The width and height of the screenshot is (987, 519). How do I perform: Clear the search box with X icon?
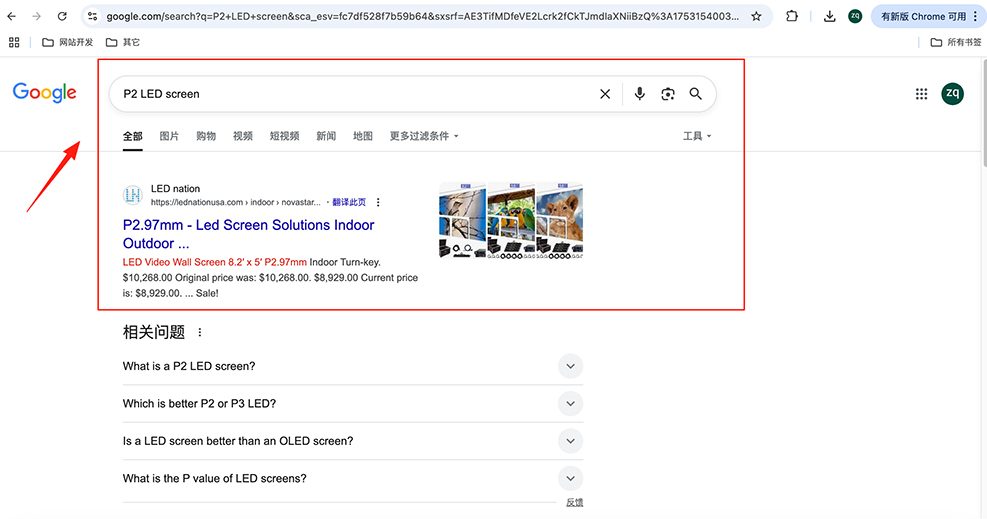[x=605, y=94]
